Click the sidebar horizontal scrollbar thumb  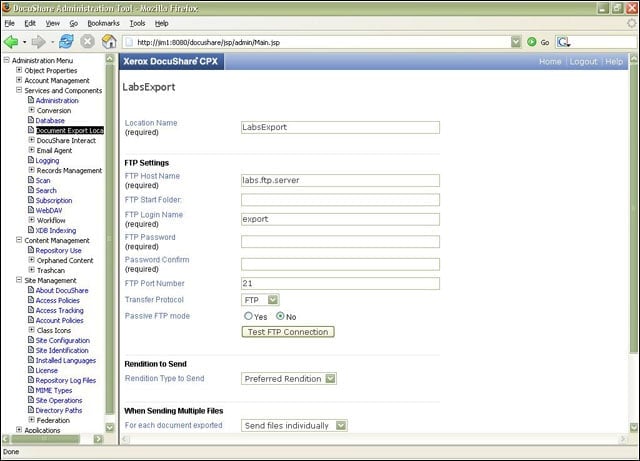click(45, 439)
